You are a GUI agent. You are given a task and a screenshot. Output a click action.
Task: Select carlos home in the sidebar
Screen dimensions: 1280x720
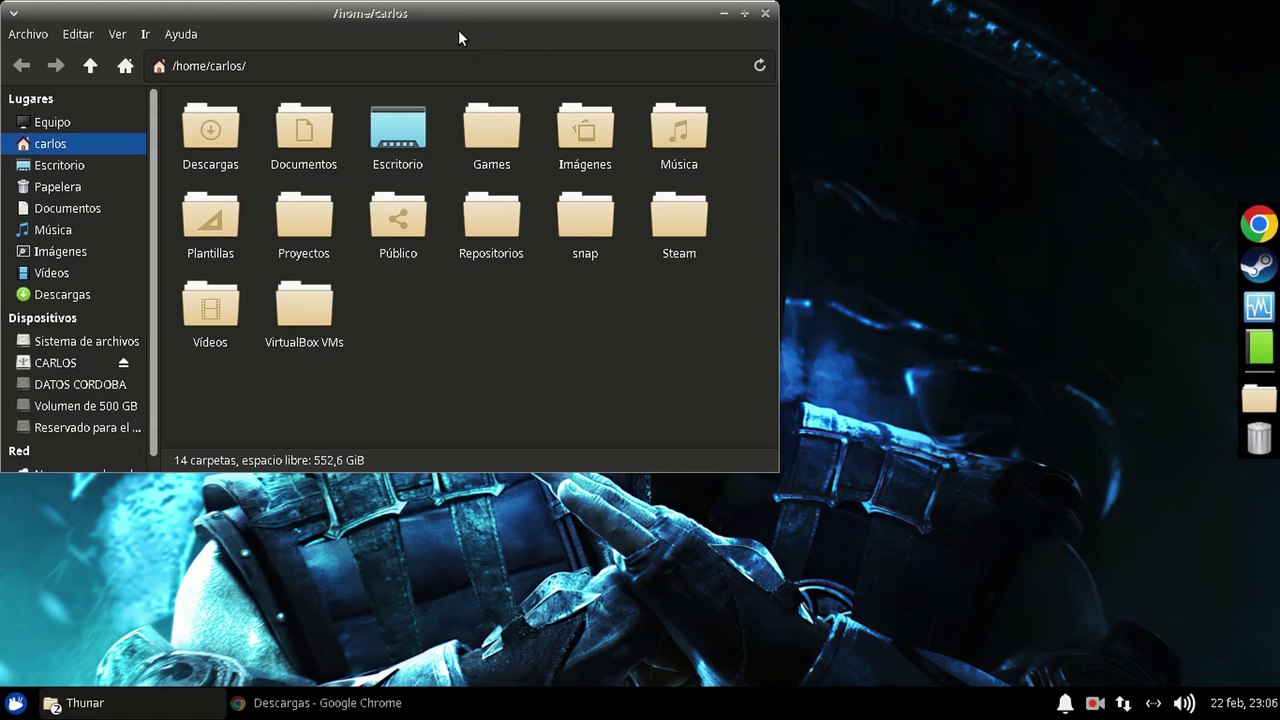[73, 144]
